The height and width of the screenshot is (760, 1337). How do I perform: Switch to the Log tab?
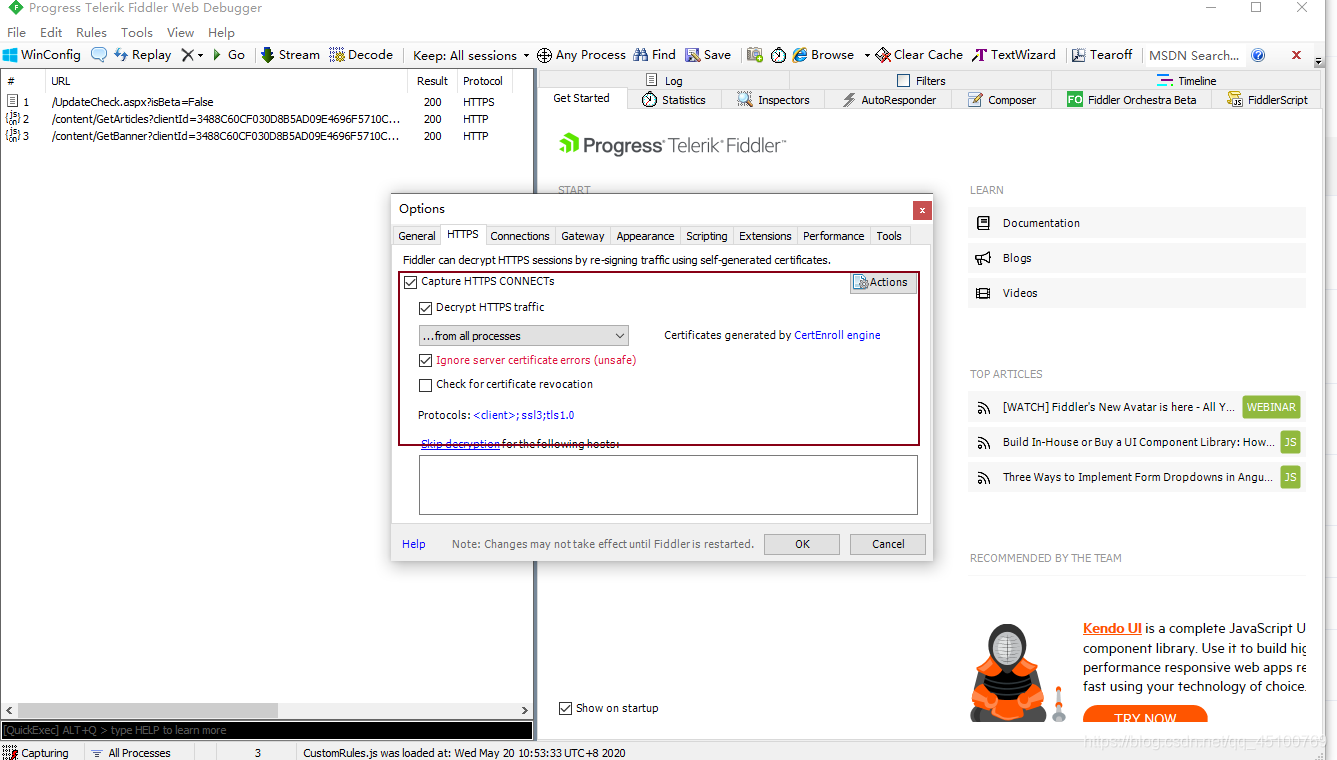point(664,80)
